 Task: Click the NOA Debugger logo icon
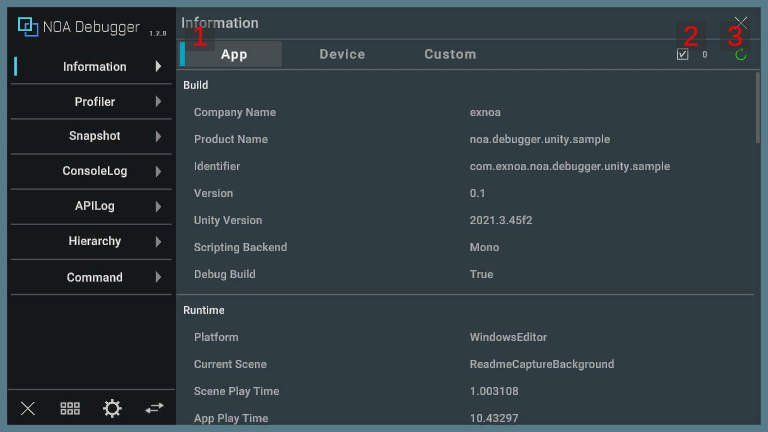[x=28, y=27]
